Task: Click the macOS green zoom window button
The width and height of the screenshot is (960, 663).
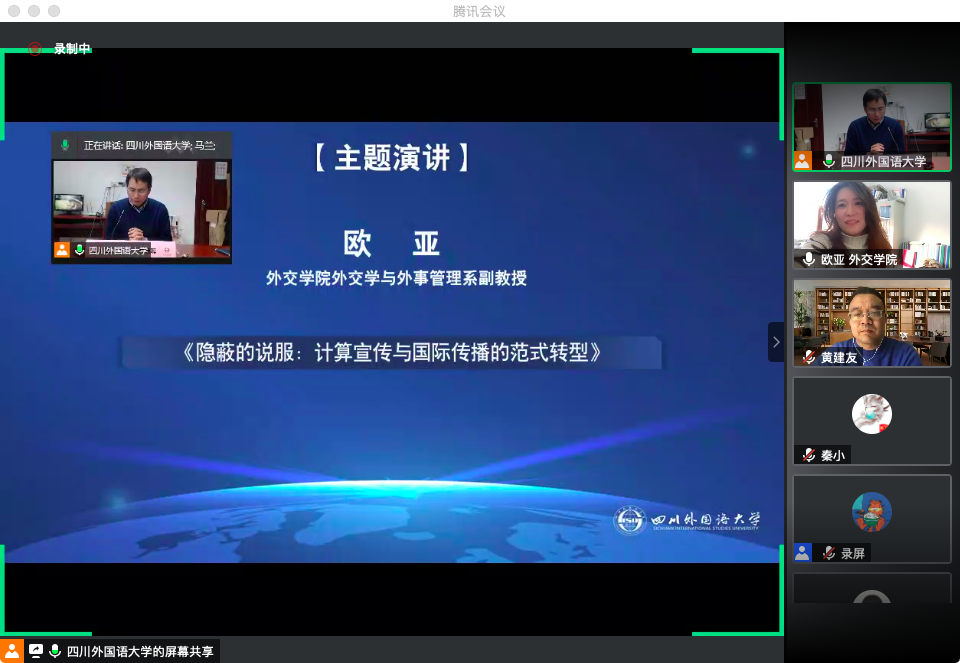Action: 54,11
